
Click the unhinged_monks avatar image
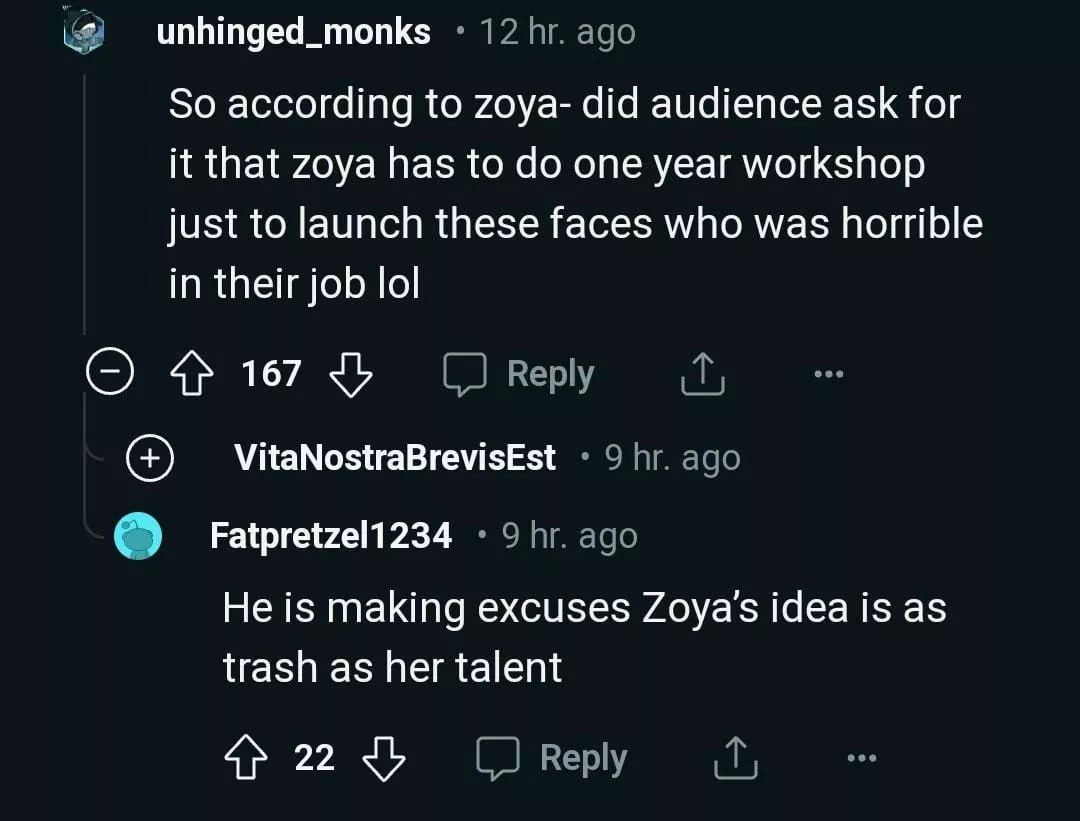point(84,32)
